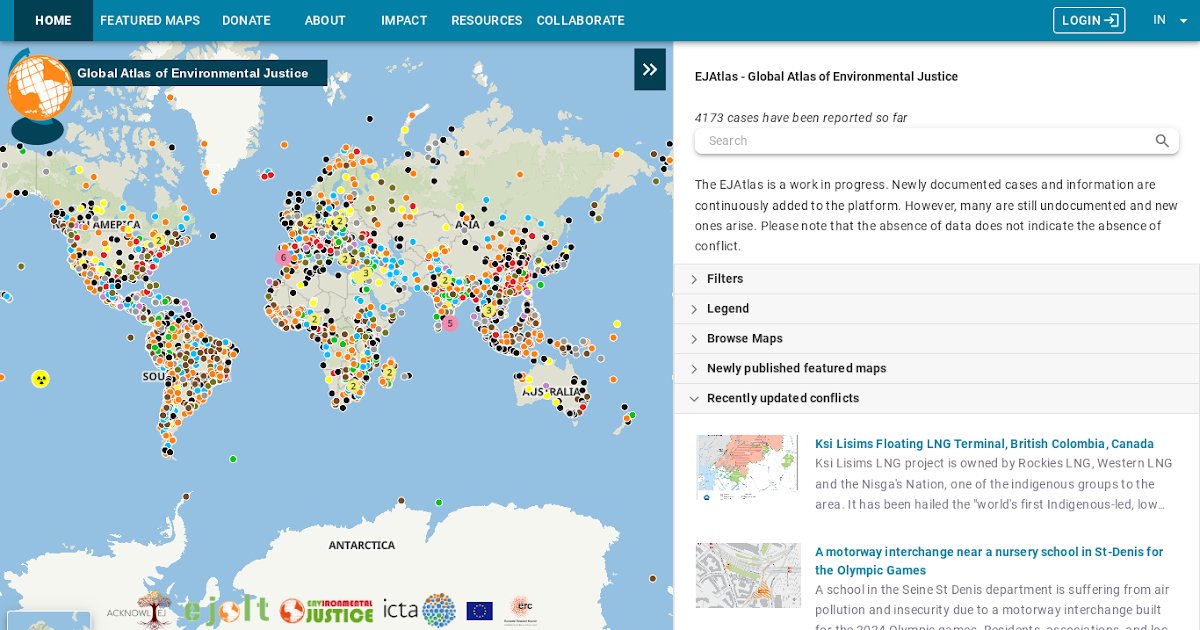
Task: Click the search magnifier icon
Action: pyautogui.click(x=1162, y=141)
